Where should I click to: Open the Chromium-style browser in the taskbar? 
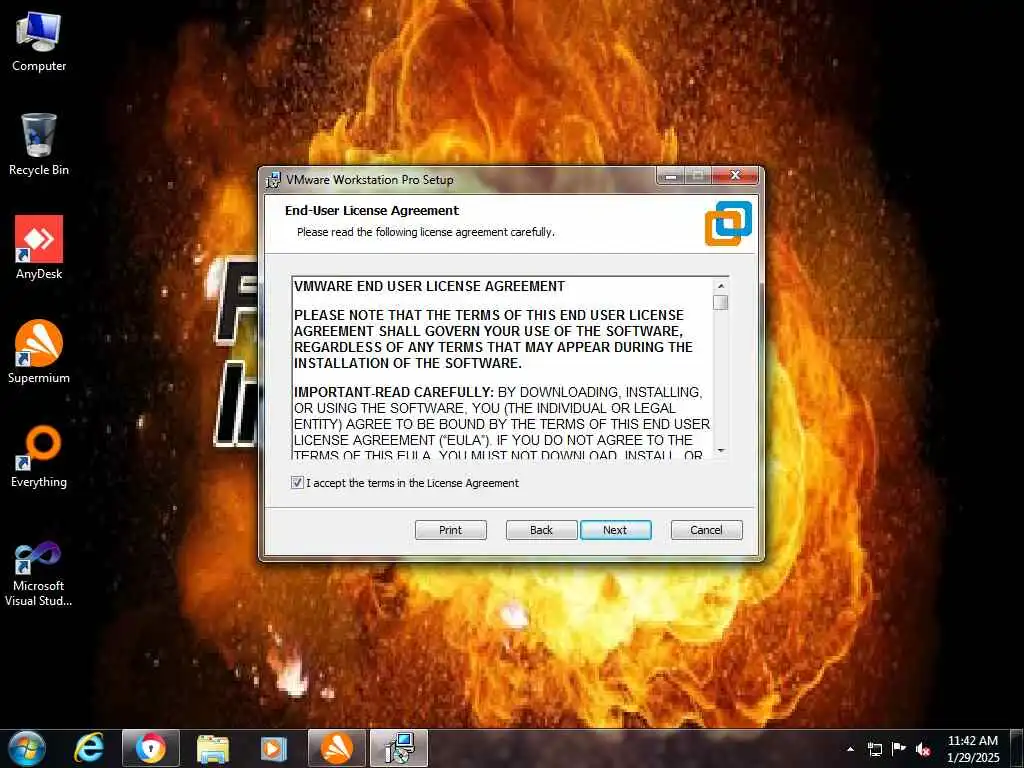click(151, 748)
